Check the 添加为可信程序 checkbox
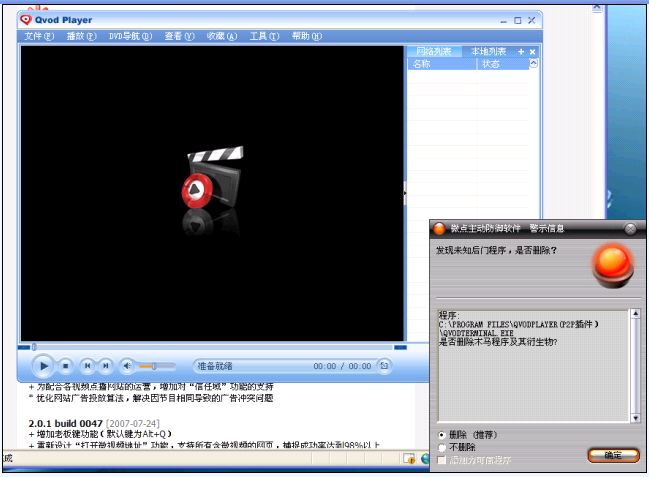 (442, 460)
